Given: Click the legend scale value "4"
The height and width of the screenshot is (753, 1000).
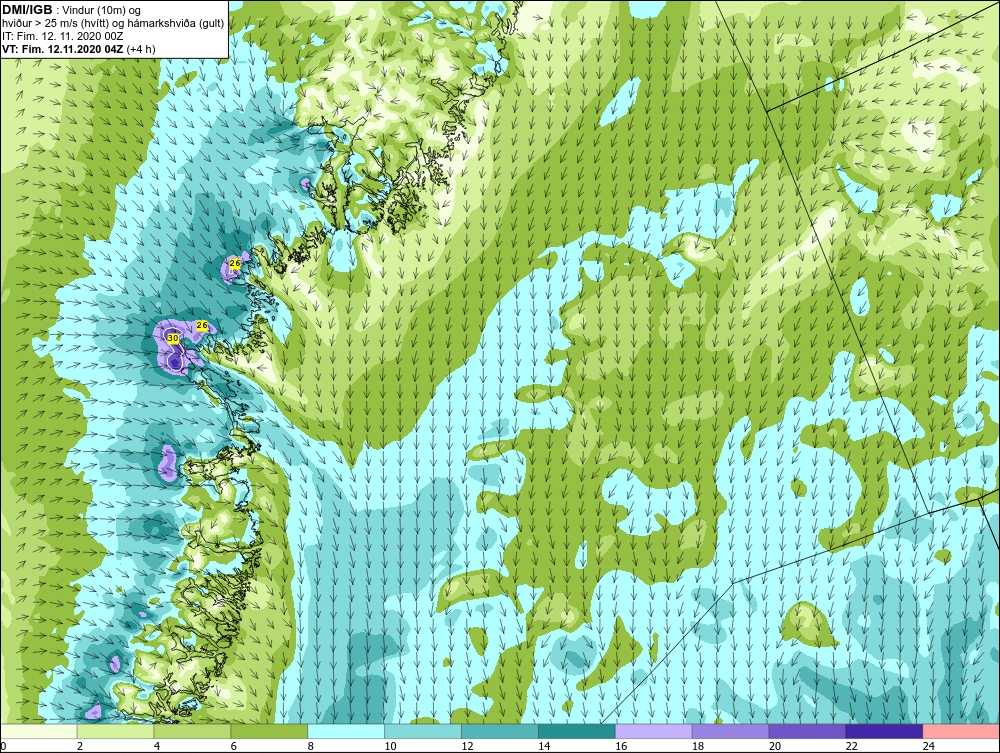Looking at the screenshot, I should (156, 746).
